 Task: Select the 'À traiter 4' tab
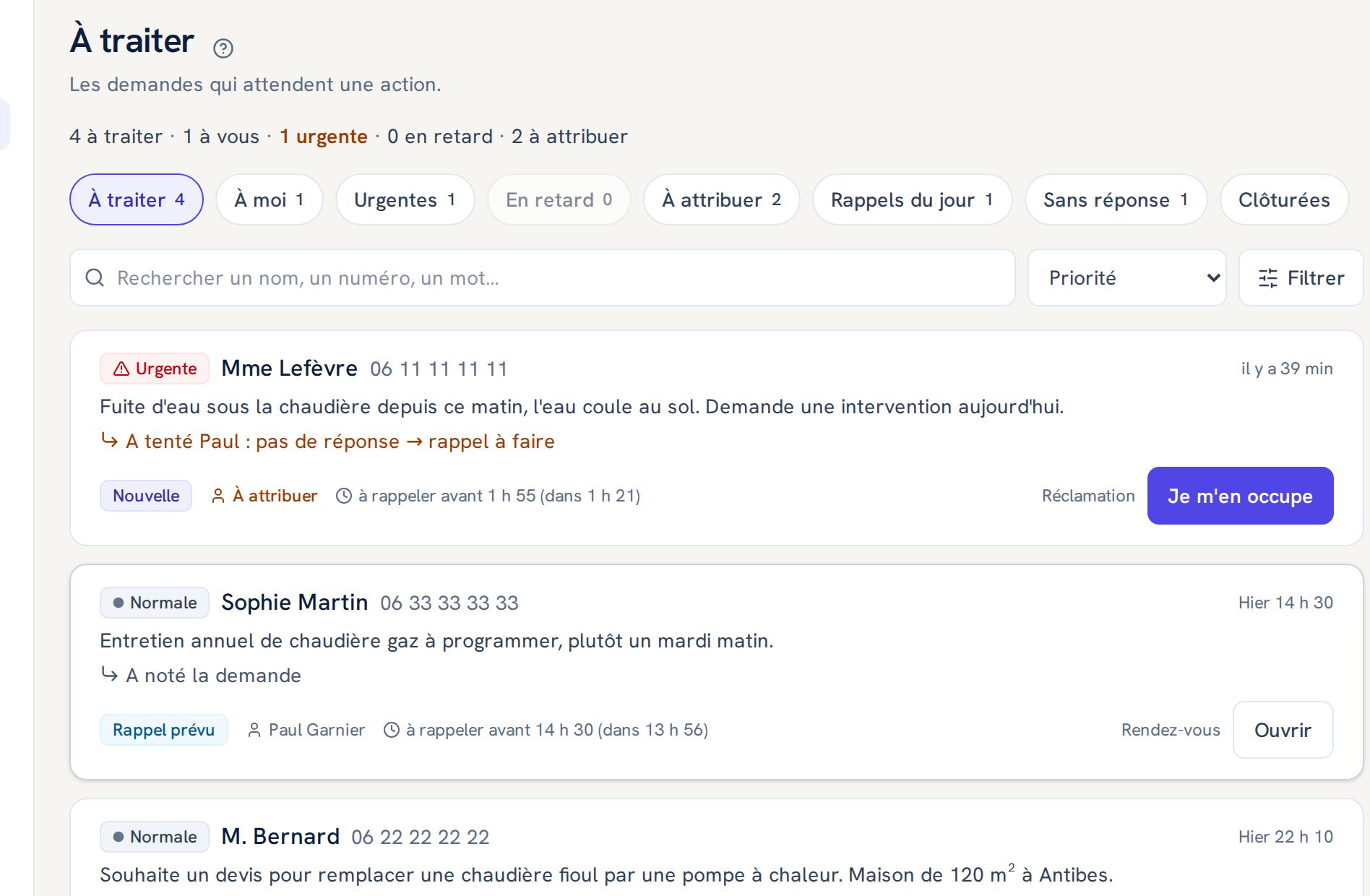point(137,199)
